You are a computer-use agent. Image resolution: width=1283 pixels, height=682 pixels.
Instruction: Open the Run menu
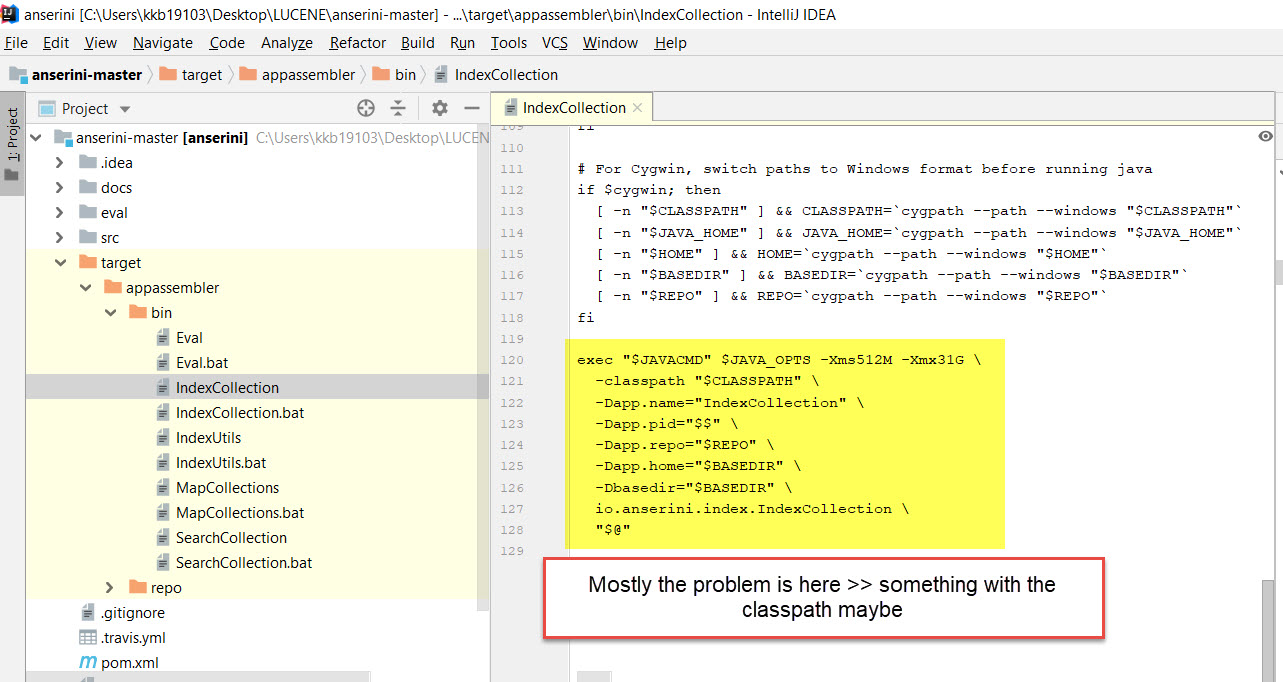coord(462,43)
